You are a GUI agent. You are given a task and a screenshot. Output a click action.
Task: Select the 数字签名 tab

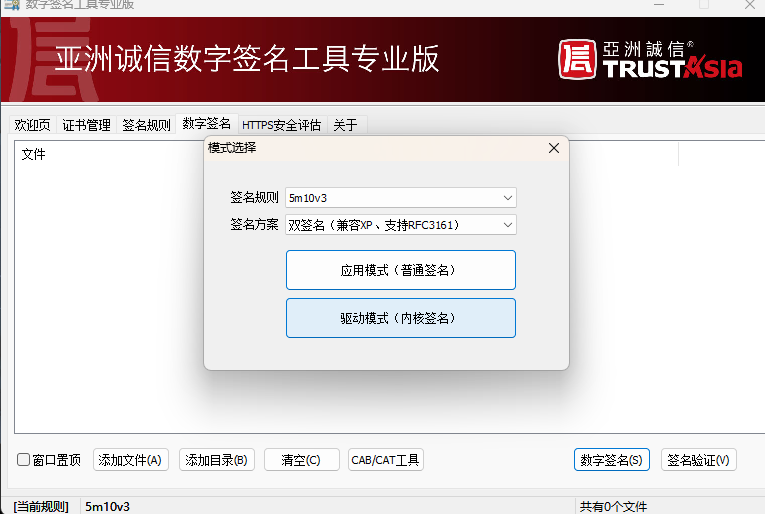pos(206,123)
